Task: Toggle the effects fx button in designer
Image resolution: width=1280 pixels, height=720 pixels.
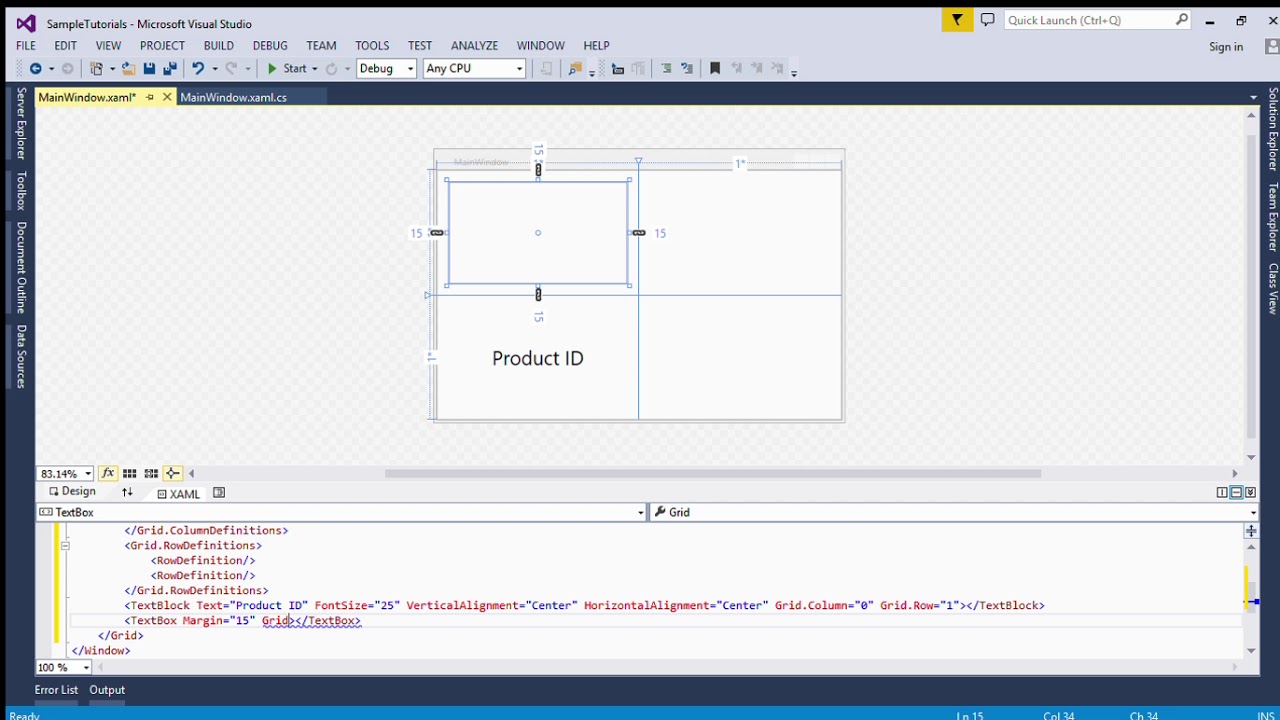Action: 107,473
